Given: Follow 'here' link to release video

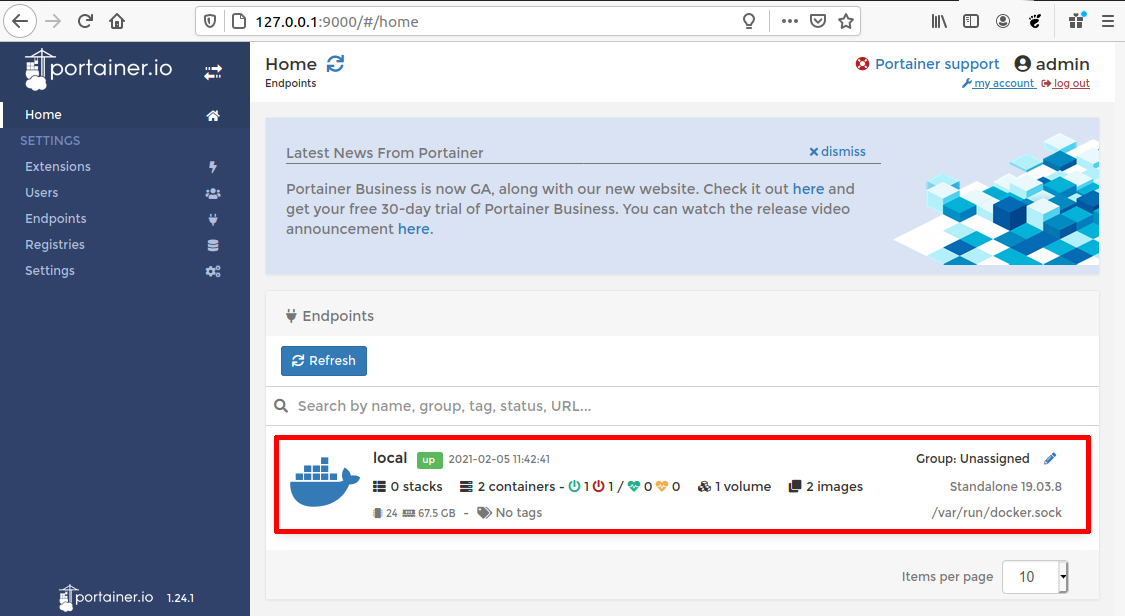Looking at the screenshot, I should (414, 229).
